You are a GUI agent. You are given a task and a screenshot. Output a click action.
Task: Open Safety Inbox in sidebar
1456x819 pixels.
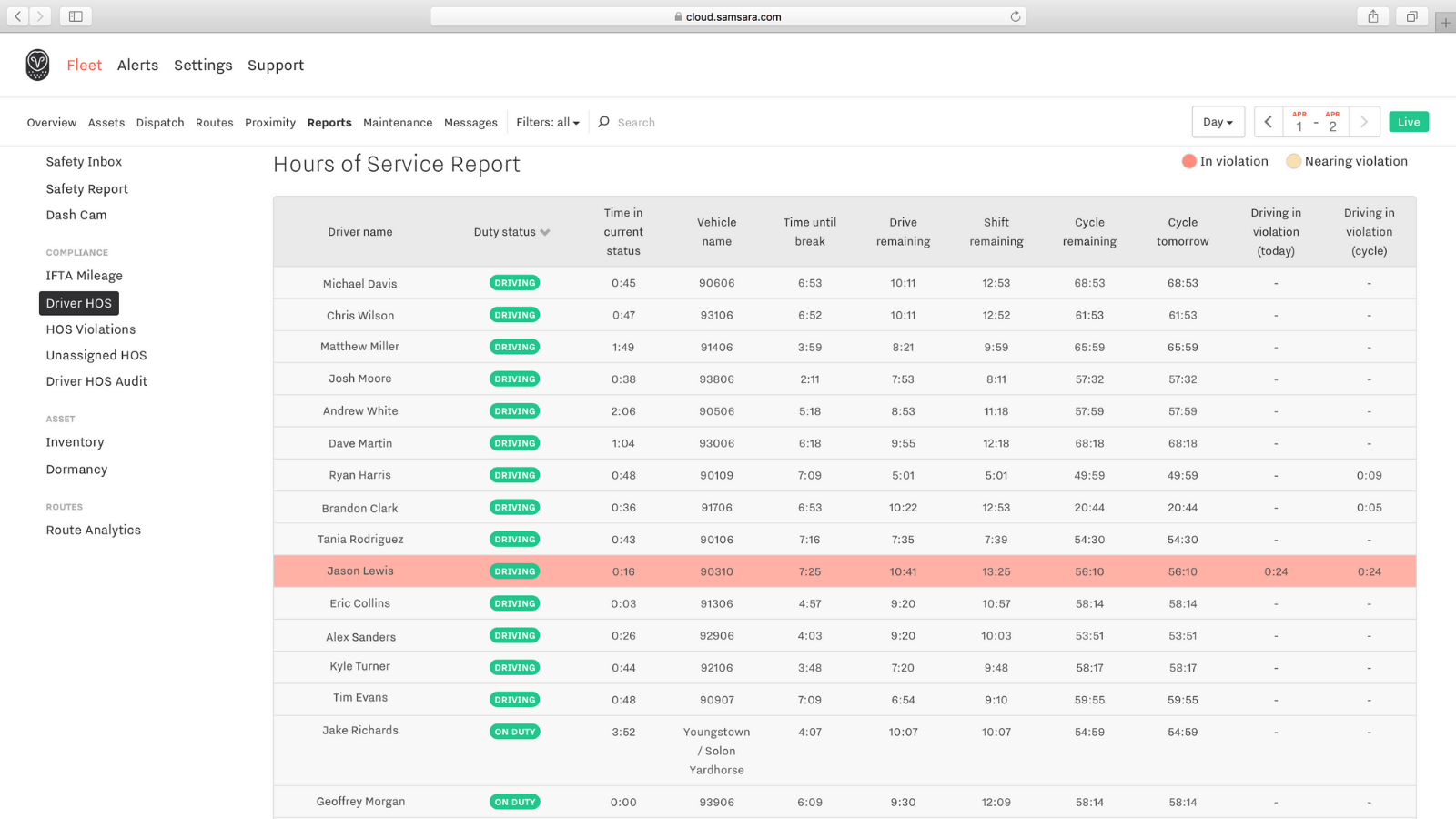84,161
